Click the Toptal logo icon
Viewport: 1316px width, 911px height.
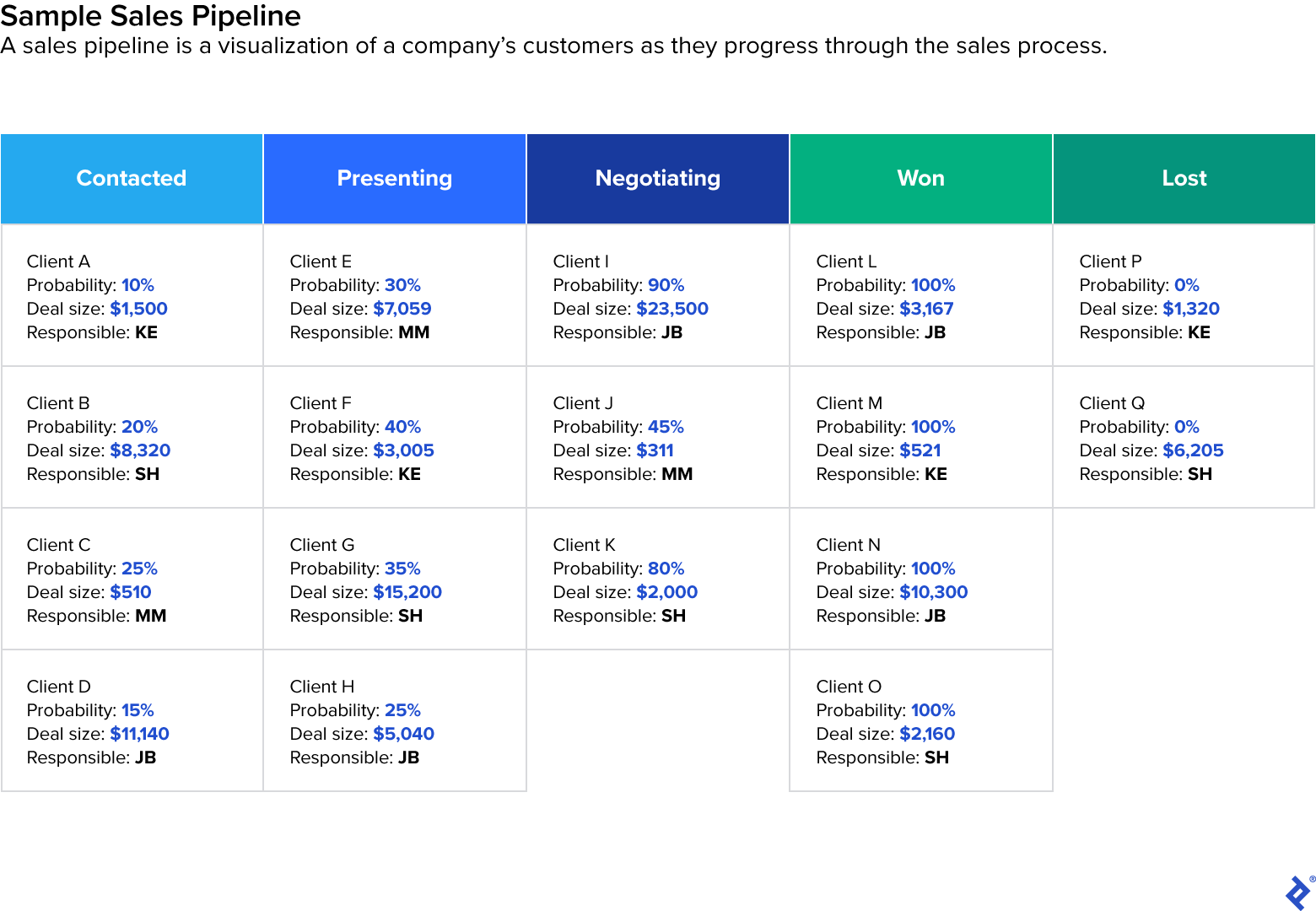(x=1297, y=892)
